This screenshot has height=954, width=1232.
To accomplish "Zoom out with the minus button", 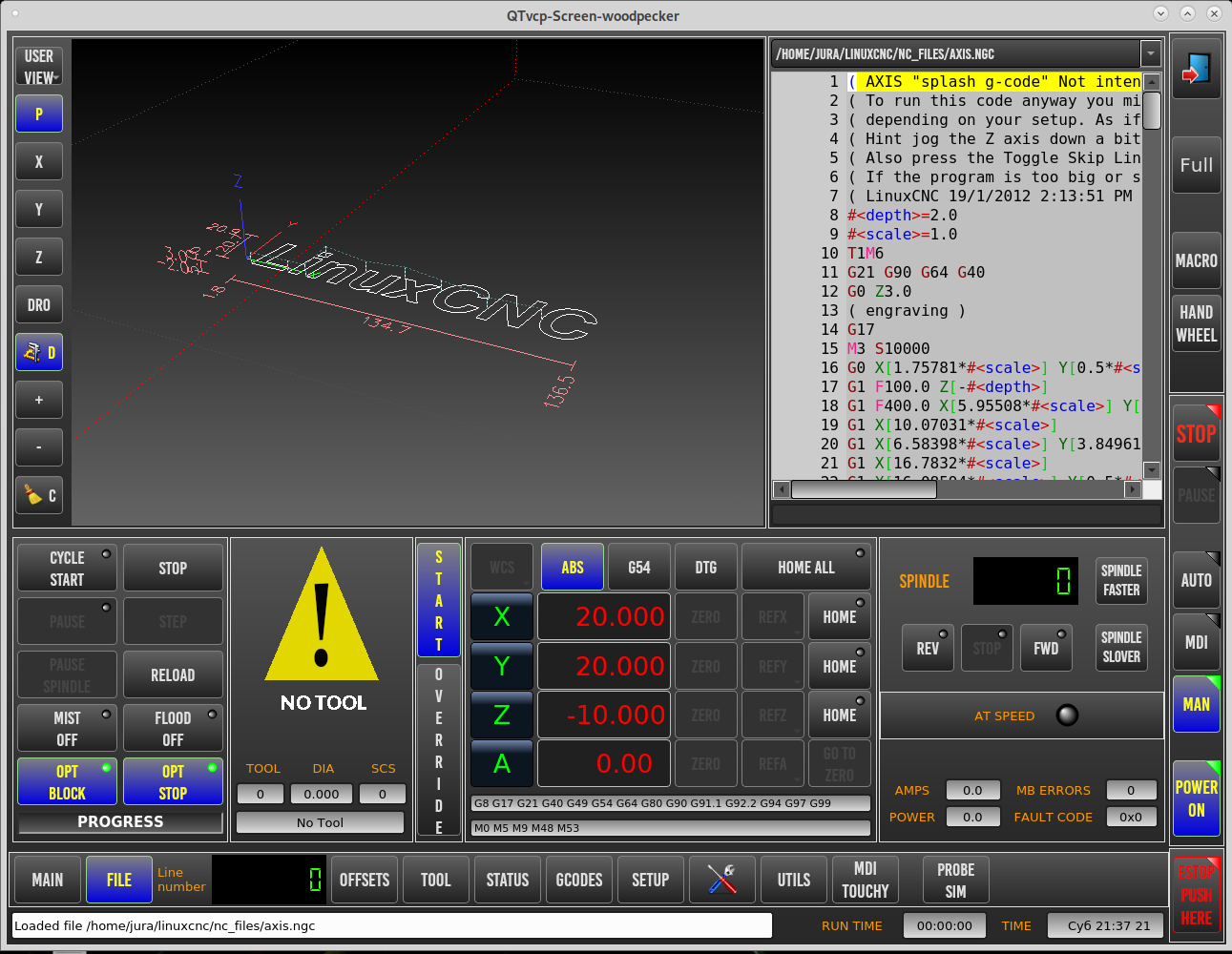I will point(39,447).
